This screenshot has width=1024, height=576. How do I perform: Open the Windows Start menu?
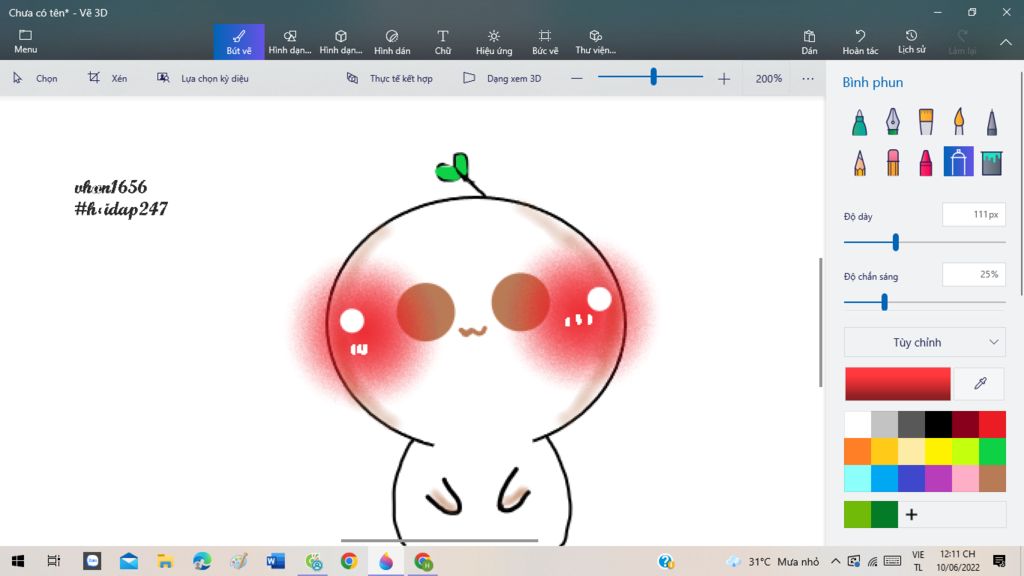(x=18, y=561)
